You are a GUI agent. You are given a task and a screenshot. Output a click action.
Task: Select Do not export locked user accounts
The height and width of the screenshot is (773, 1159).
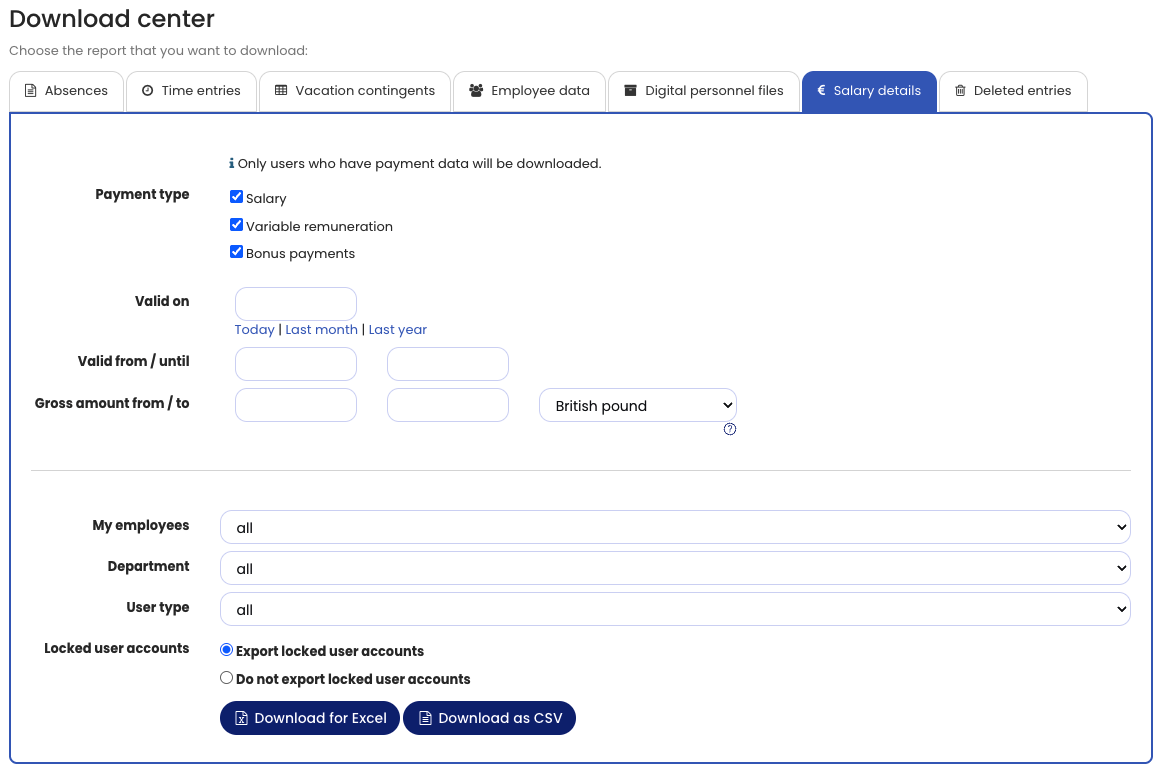227,678
